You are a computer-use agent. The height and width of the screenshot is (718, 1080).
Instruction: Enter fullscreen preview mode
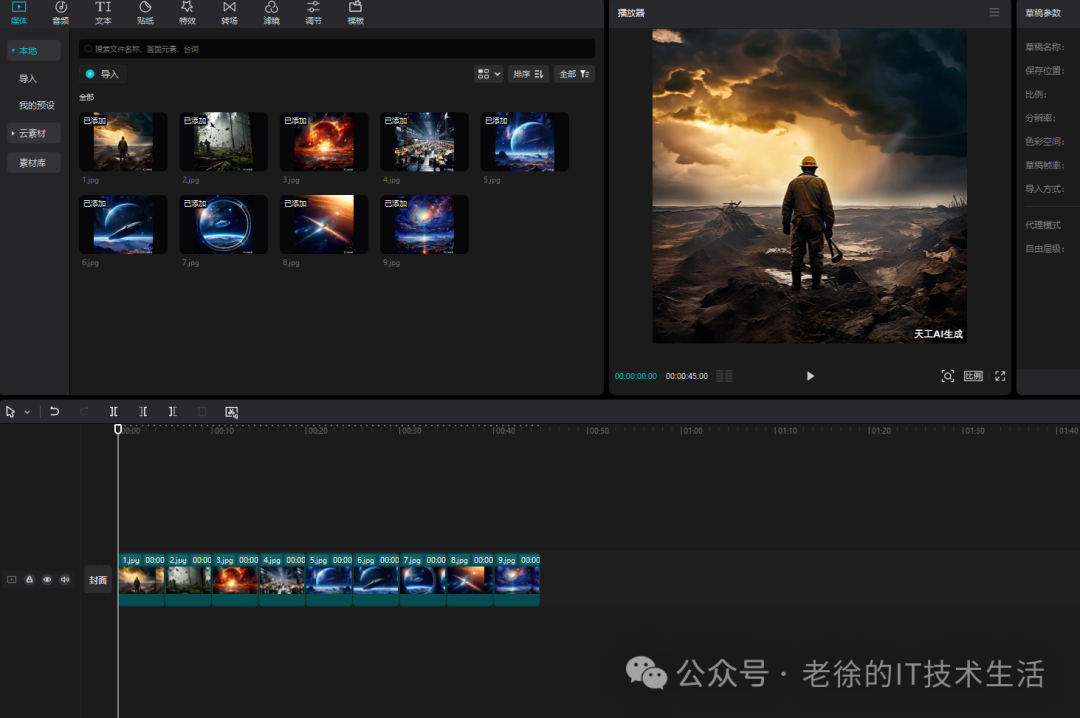click(x=1000, y=376)
